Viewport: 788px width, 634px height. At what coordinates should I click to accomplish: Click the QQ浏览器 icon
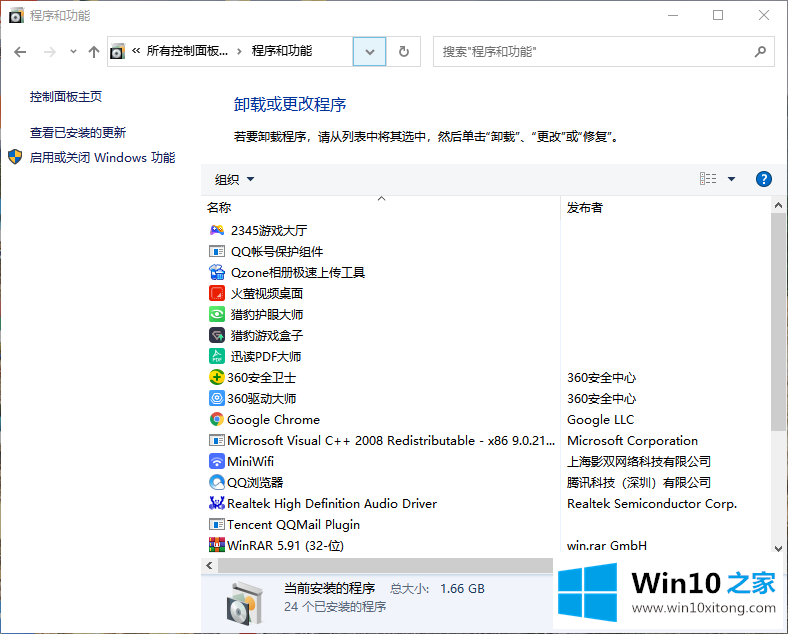pos(217,482)
